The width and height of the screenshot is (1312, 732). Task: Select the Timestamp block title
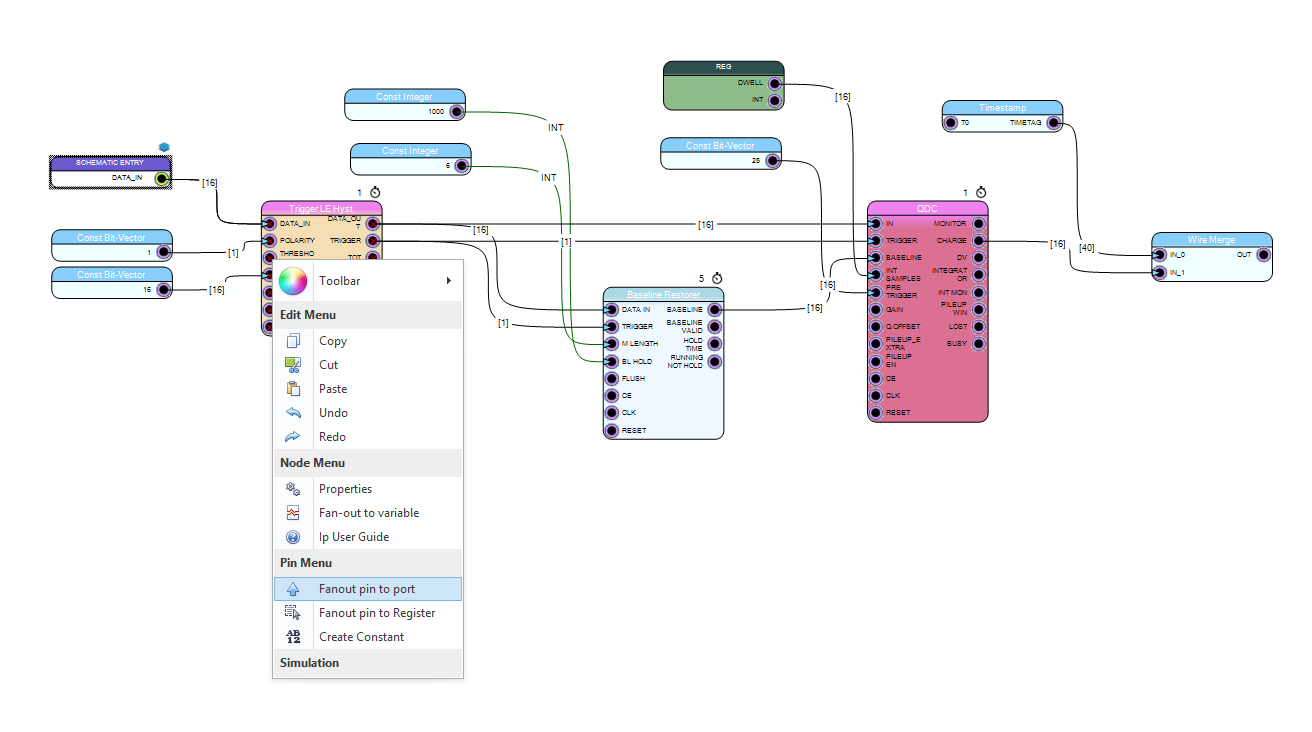click(x=1002, y=108)
